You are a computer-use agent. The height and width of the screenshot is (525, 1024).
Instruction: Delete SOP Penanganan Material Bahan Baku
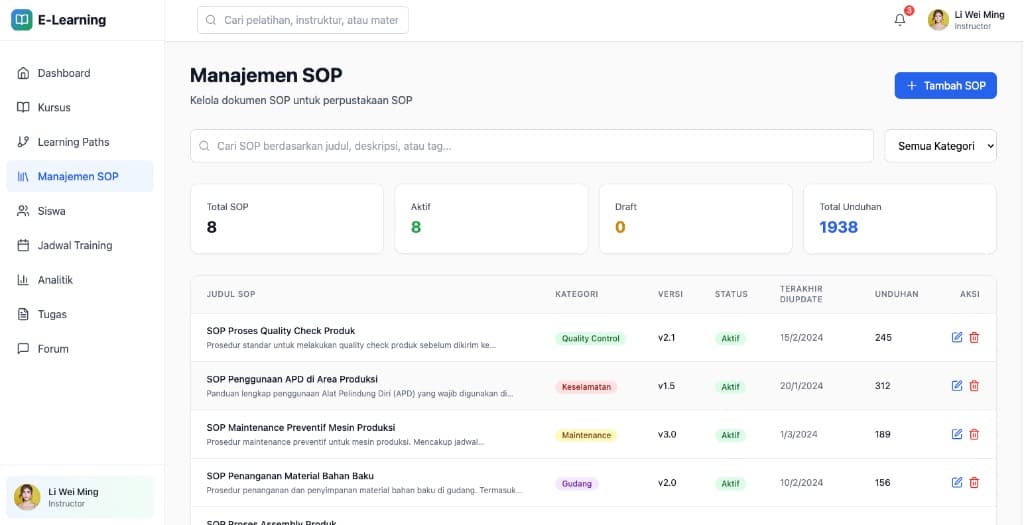coord(974,483)
